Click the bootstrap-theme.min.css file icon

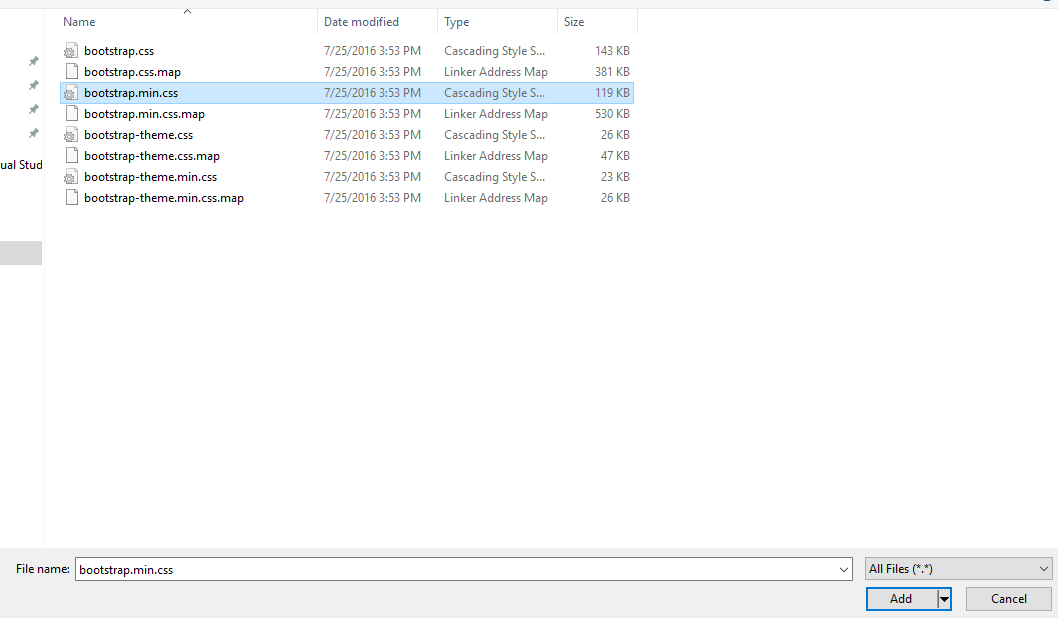[70, 177]
